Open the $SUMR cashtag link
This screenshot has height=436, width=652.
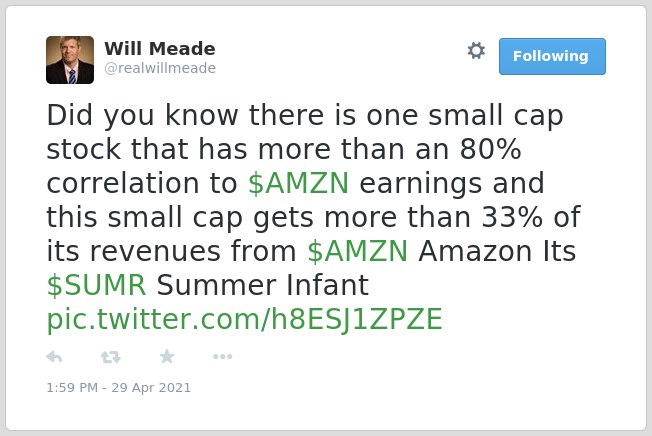[96, 285]
